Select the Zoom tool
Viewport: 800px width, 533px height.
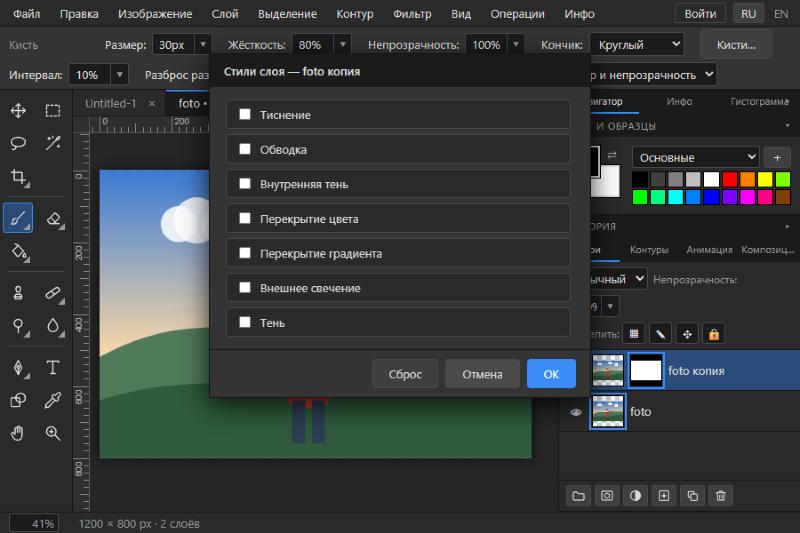53,433
